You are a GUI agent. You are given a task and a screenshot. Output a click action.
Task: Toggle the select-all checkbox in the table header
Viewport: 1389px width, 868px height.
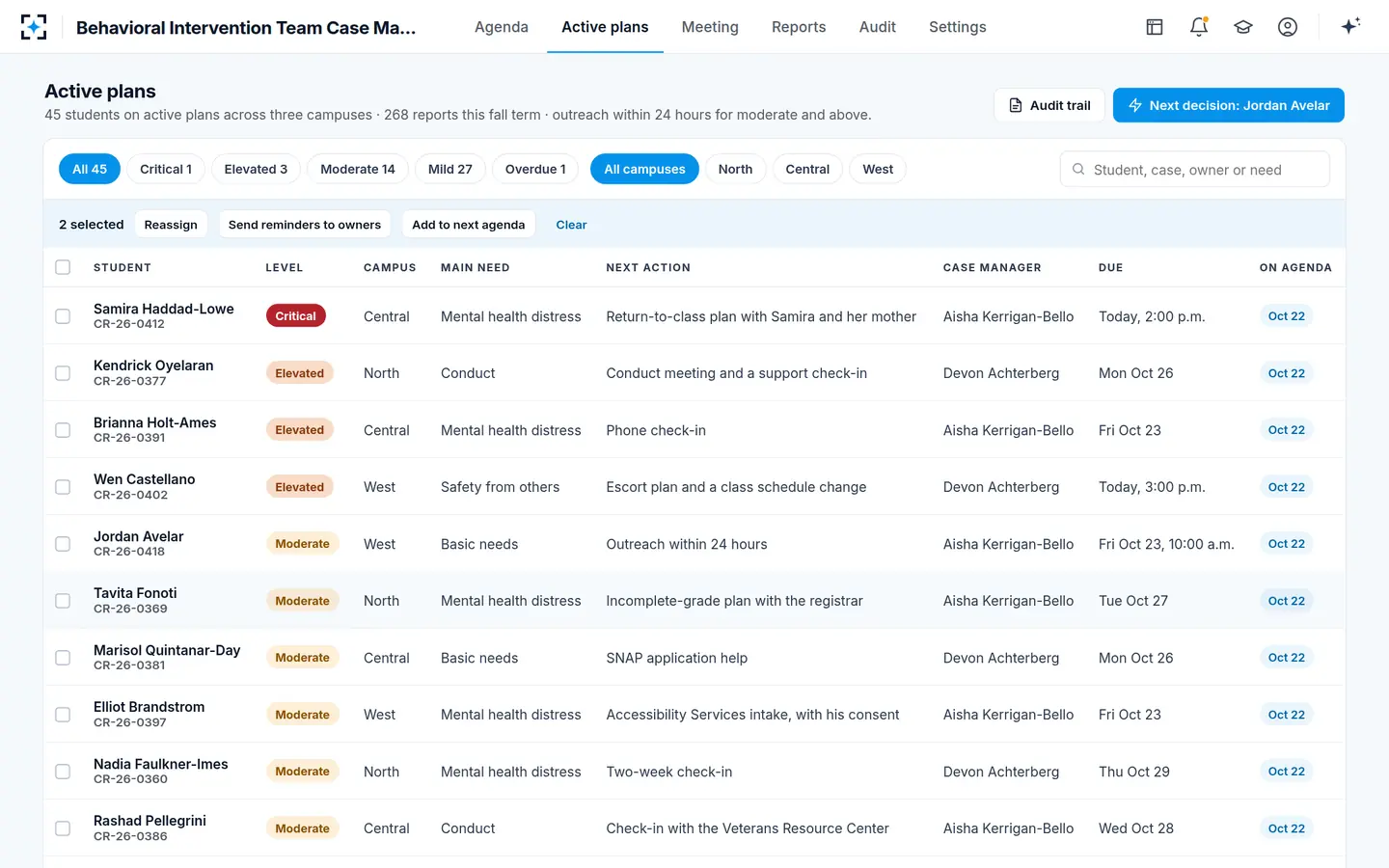pyautogui.click(x=63, y=267)
